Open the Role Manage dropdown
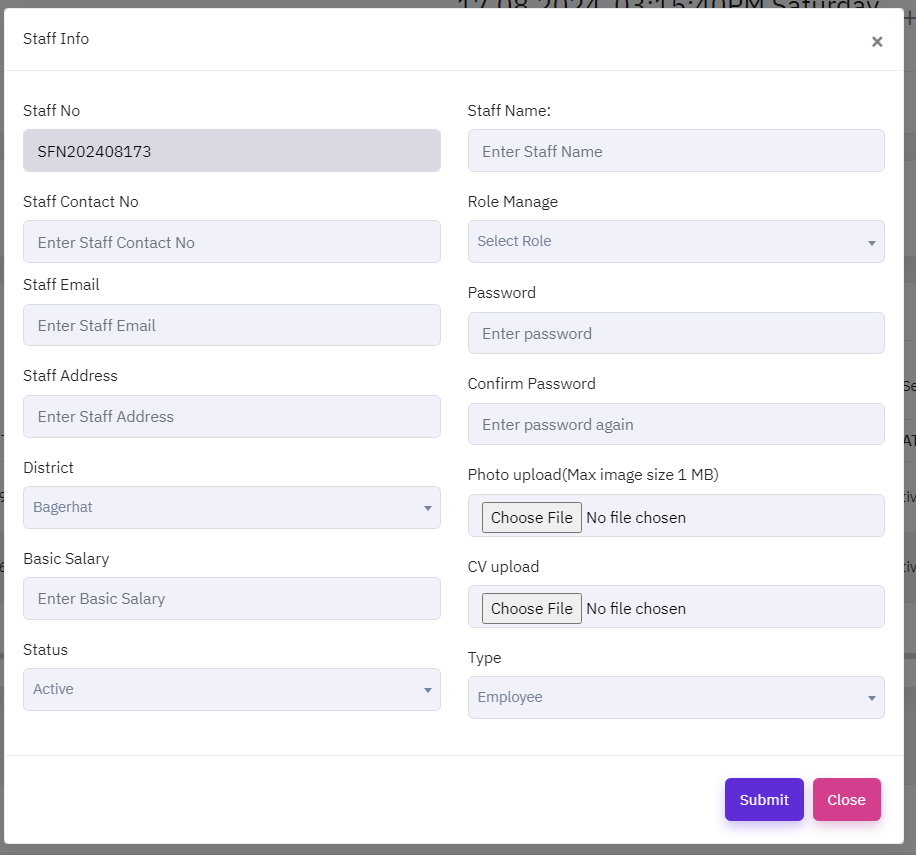 [676, 242]
